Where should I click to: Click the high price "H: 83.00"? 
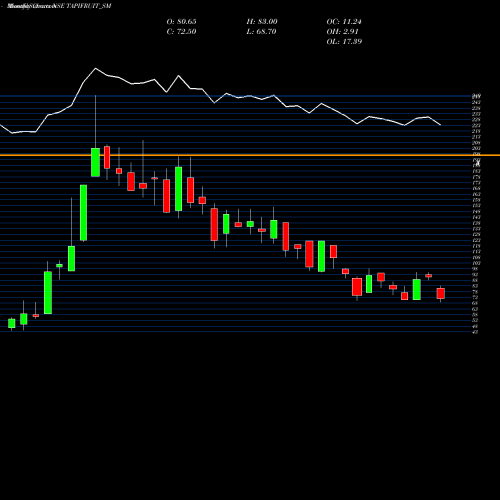click(262, 22)
